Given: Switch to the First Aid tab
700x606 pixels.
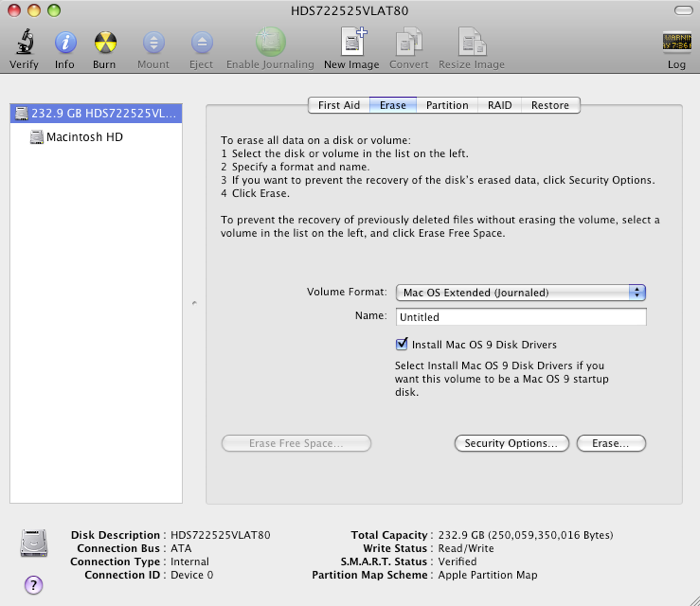Looking at the screenshot, I should (x=338, y=105).
